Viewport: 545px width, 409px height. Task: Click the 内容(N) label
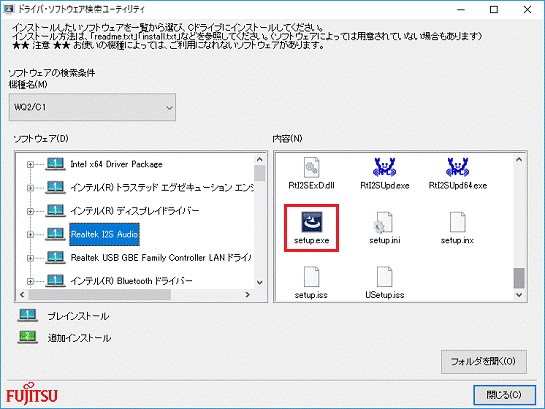[287, 139]
